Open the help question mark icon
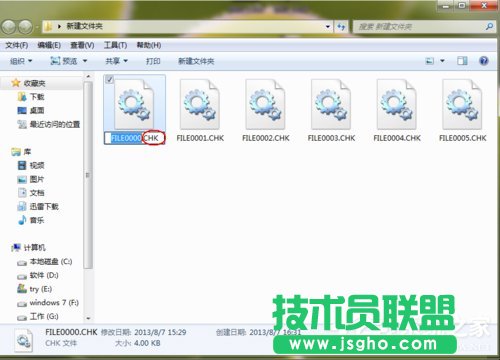500x360 pixels. 484,61
